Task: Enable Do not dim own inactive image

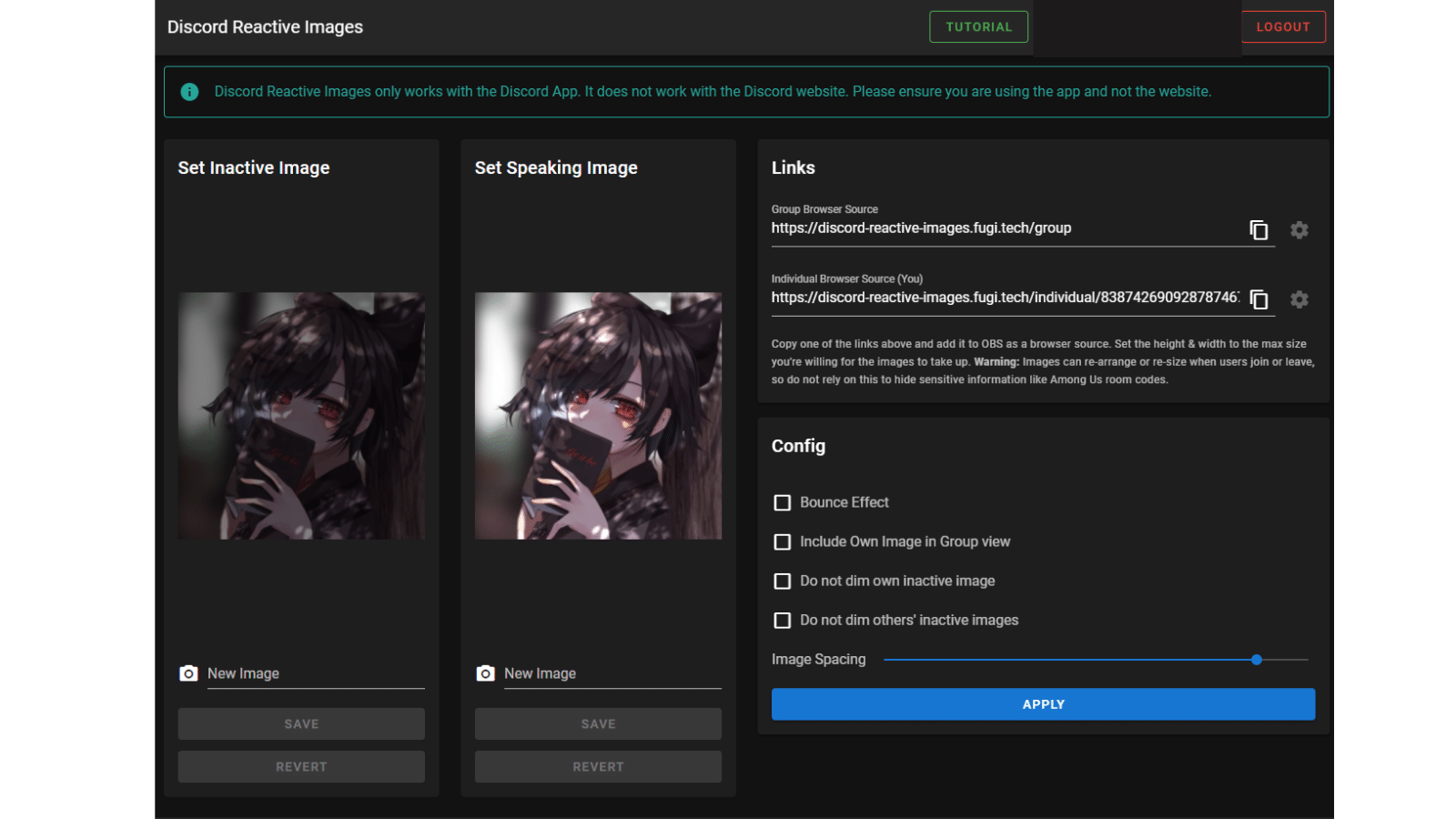Action: pos(783,581)
